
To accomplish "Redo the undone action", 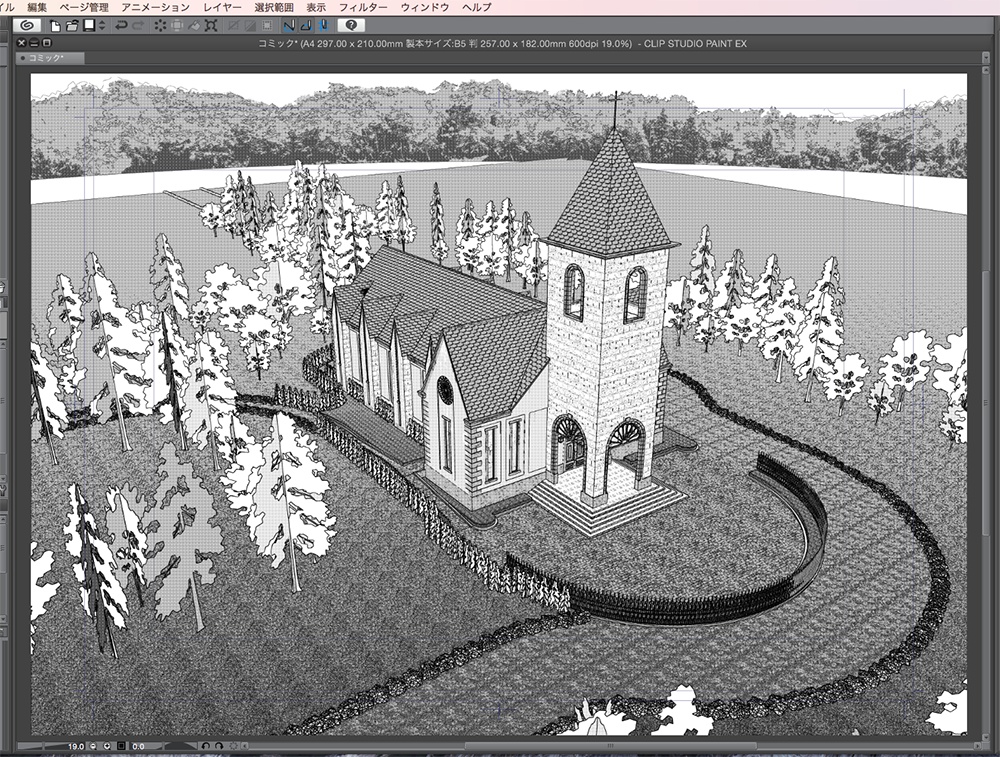I will tap(138, 26).
